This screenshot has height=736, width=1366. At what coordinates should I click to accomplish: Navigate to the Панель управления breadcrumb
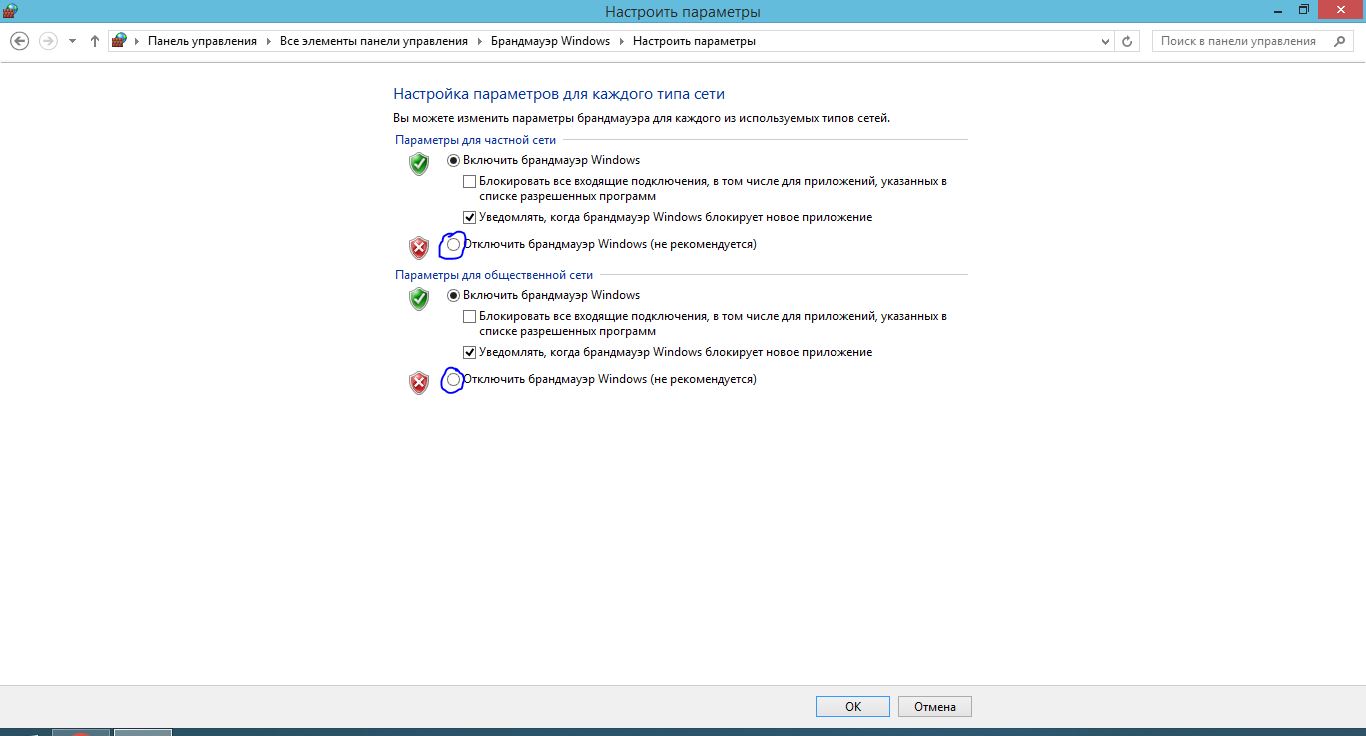202,41
